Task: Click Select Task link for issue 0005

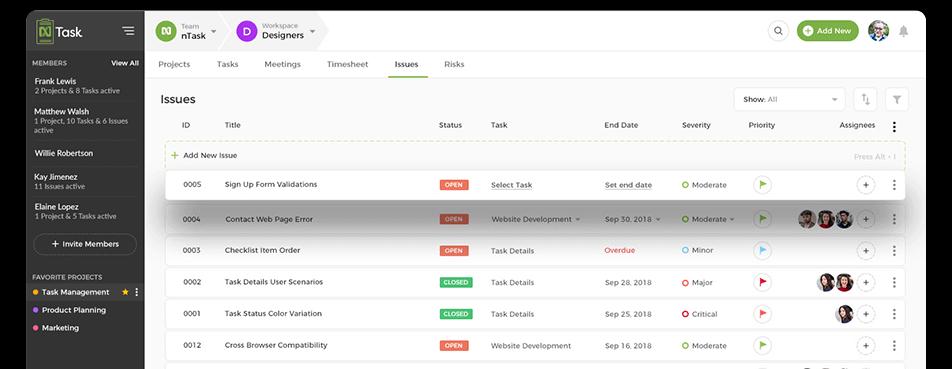Action: [511, 185]
